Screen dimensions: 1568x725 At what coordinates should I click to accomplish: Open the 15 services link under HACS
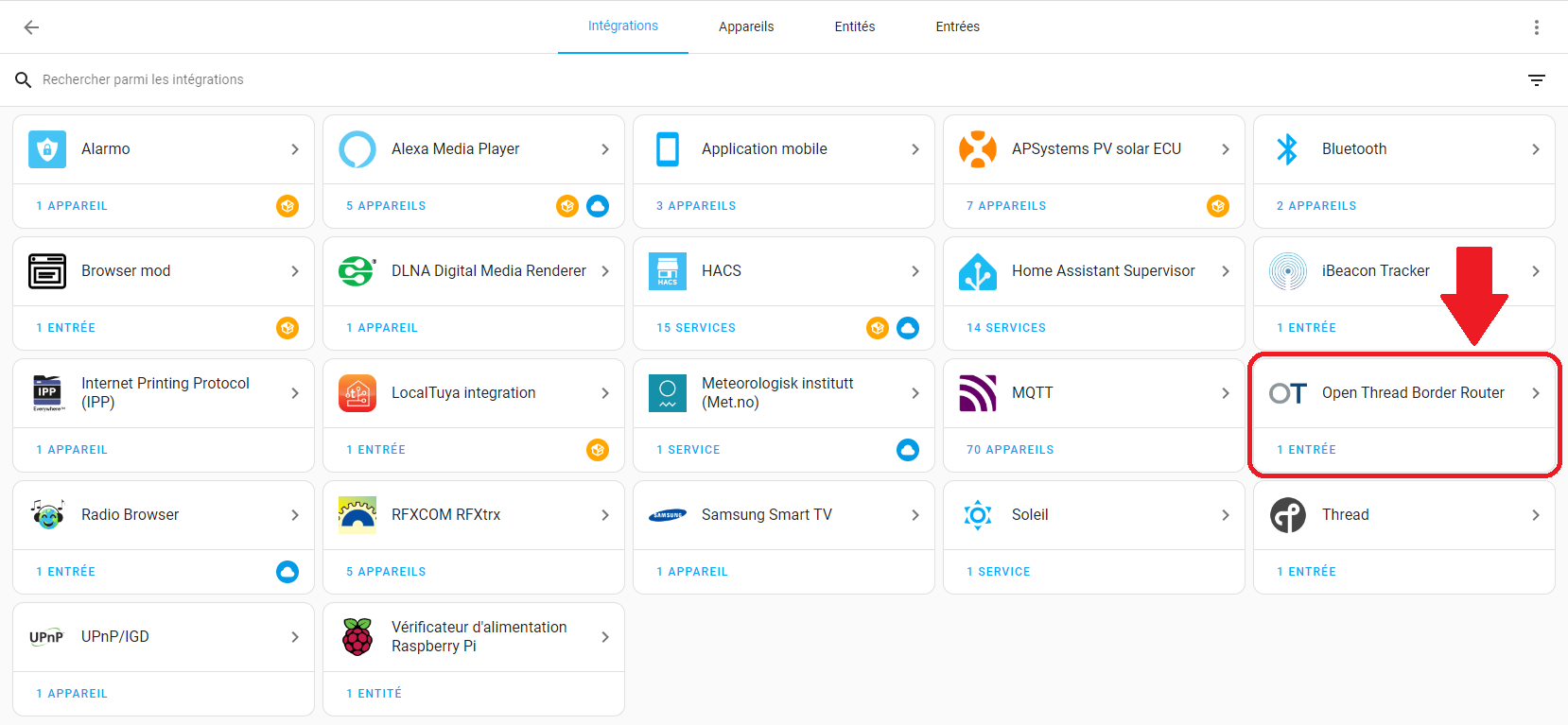click(695, 328)
